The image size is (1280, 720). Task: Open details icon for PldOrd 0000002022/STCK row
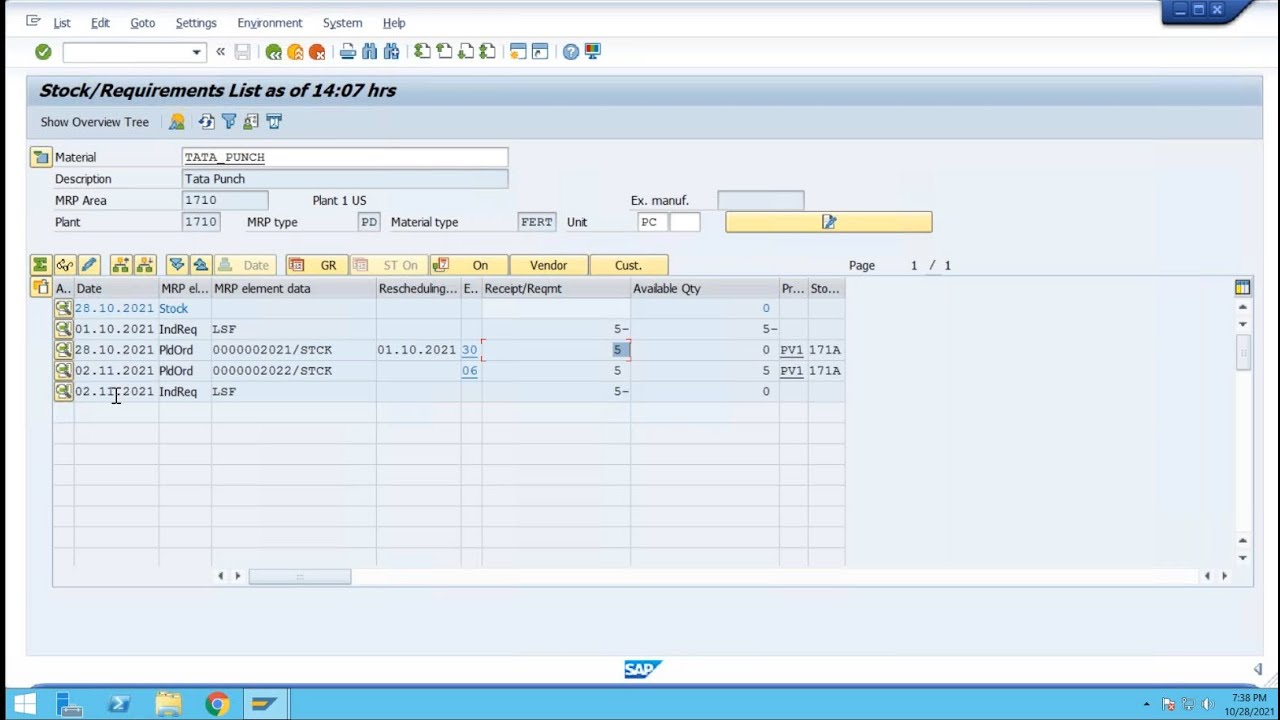pyautogui.click(x=63, y=371)
